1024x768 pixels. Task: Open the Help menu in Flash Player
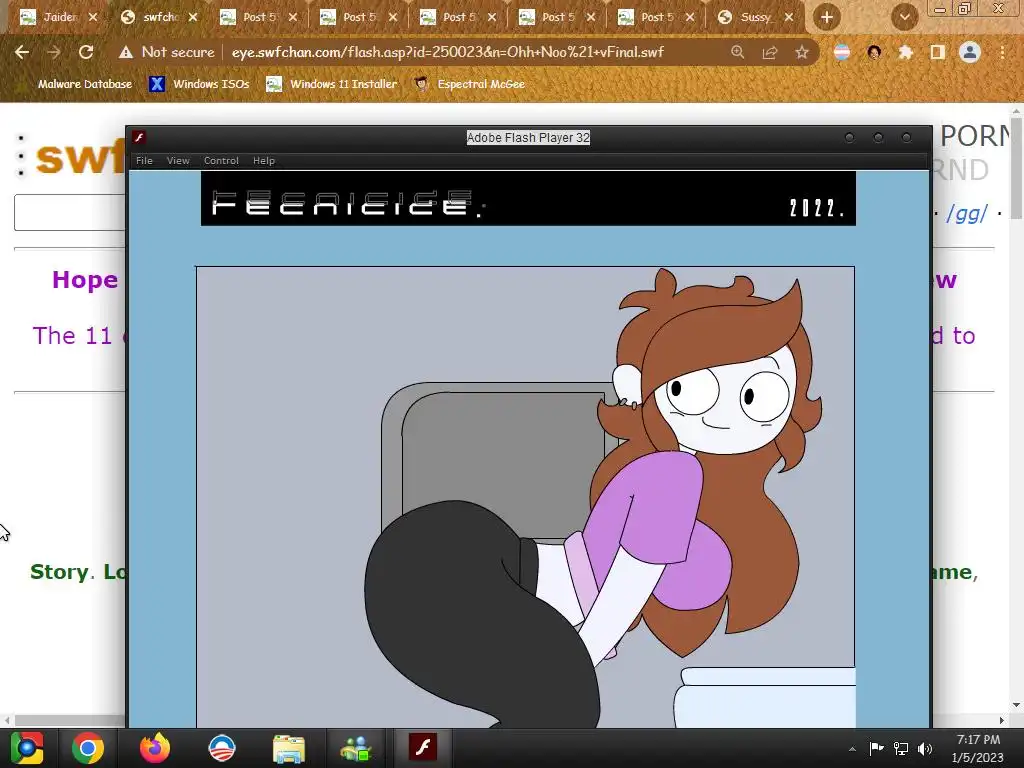(x=264, y=161)
